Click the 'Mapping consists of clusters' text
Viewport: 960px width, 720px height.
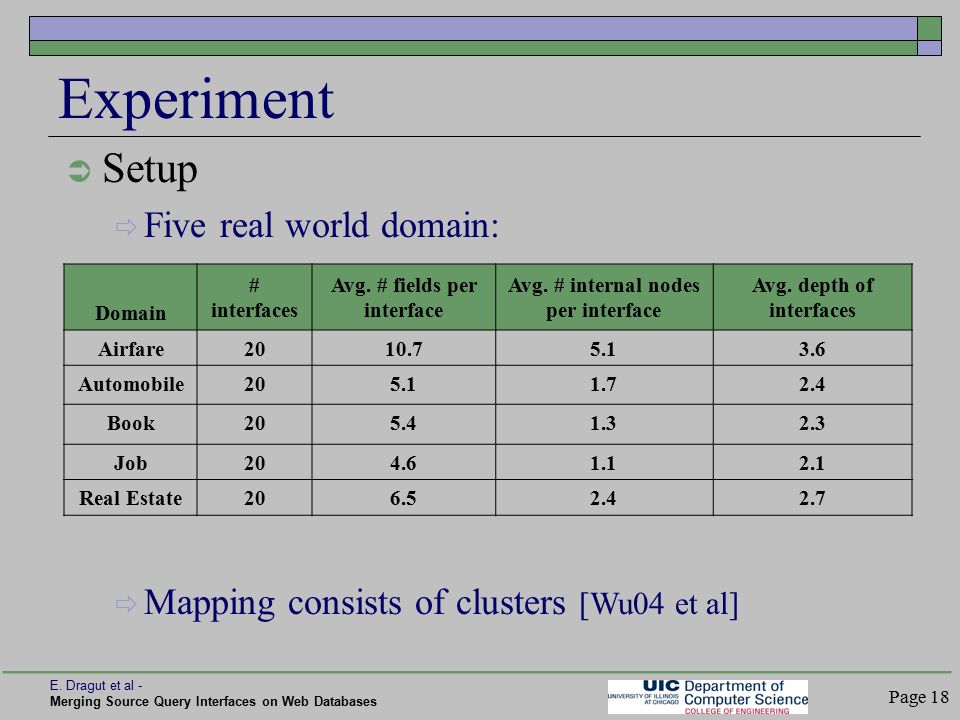click(354, 602)
